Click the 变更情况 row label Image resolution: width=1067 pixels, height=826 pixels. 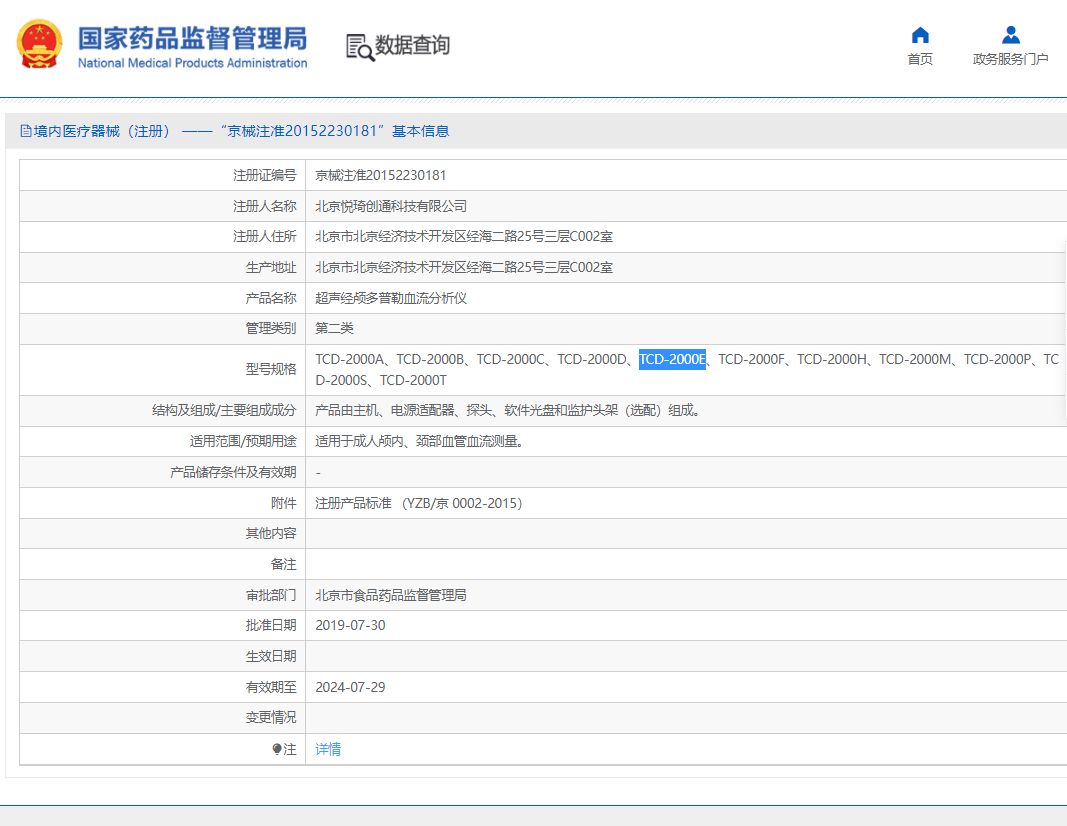click(x=271, y=718)
